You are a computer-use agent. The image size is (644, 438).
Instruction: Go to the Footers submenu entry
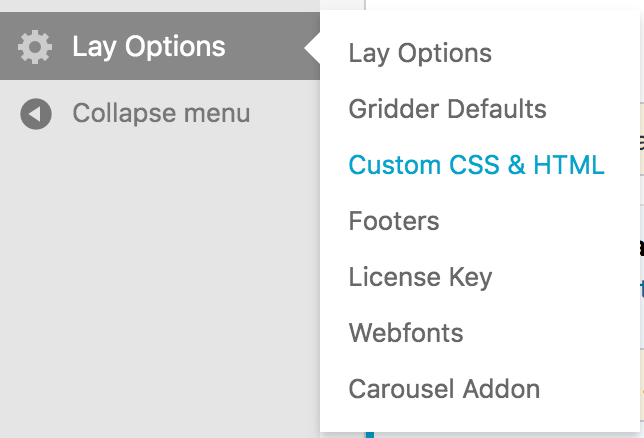[x=394, y=221]
